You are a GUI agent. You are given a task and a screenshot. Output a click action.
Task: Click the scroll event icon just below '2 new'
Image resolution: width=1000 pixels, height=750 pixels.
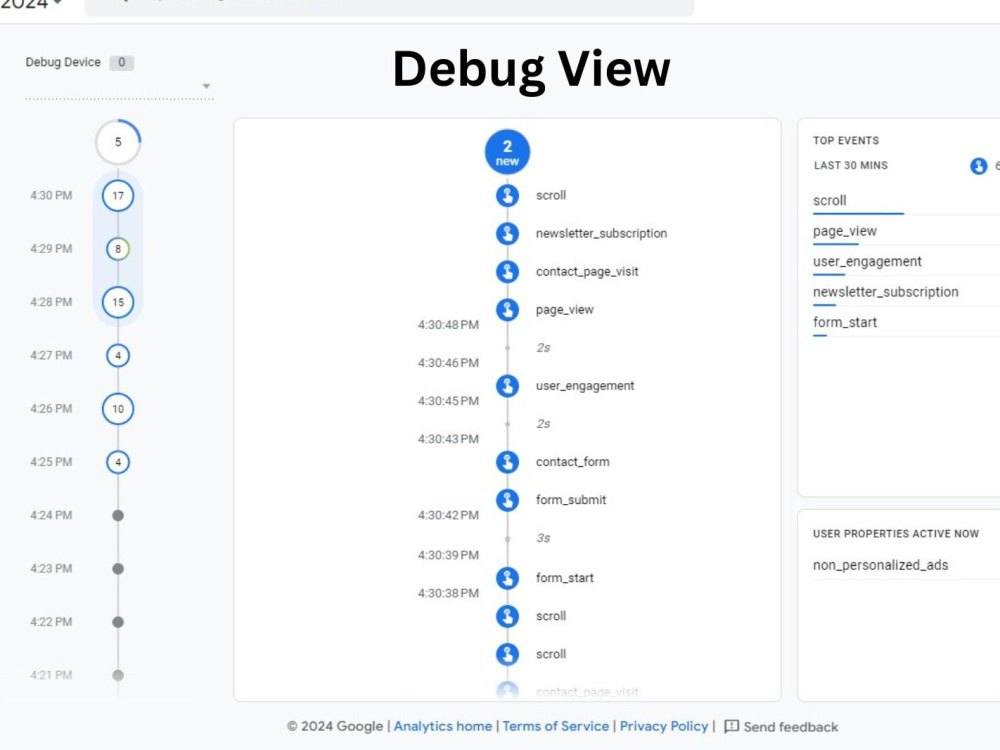pos(508,195)
